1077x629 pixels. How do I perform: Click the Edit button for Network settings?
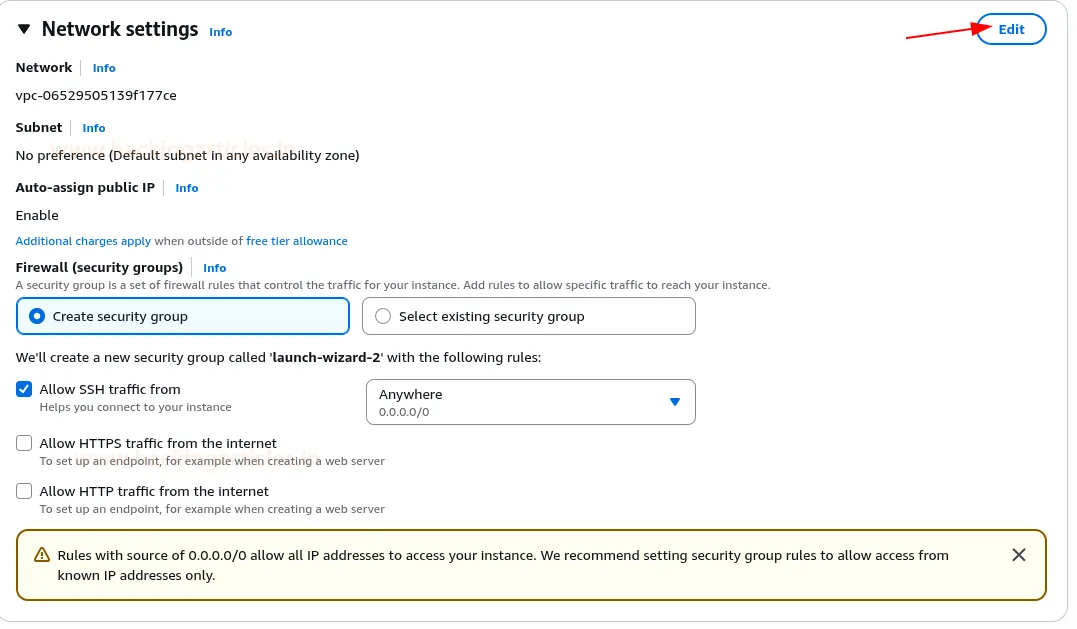(x=1011, y=29)
